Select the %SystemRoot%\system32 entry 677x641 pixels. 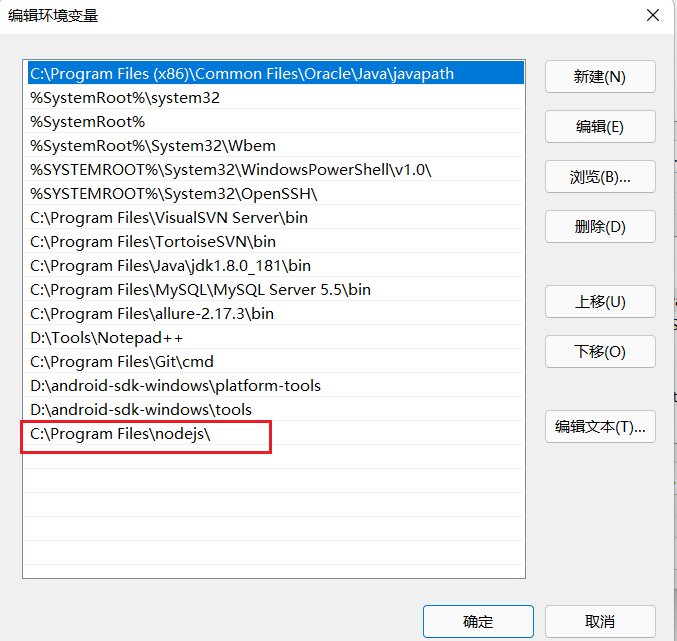[x=274, y=98]
